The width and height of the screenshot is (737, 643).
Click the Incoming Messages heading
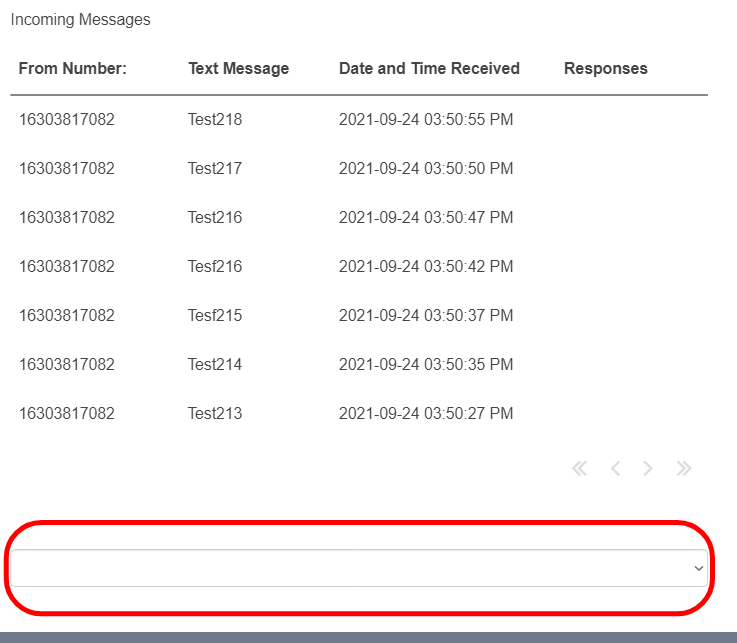pyautogui.click(x=80, y=20)
